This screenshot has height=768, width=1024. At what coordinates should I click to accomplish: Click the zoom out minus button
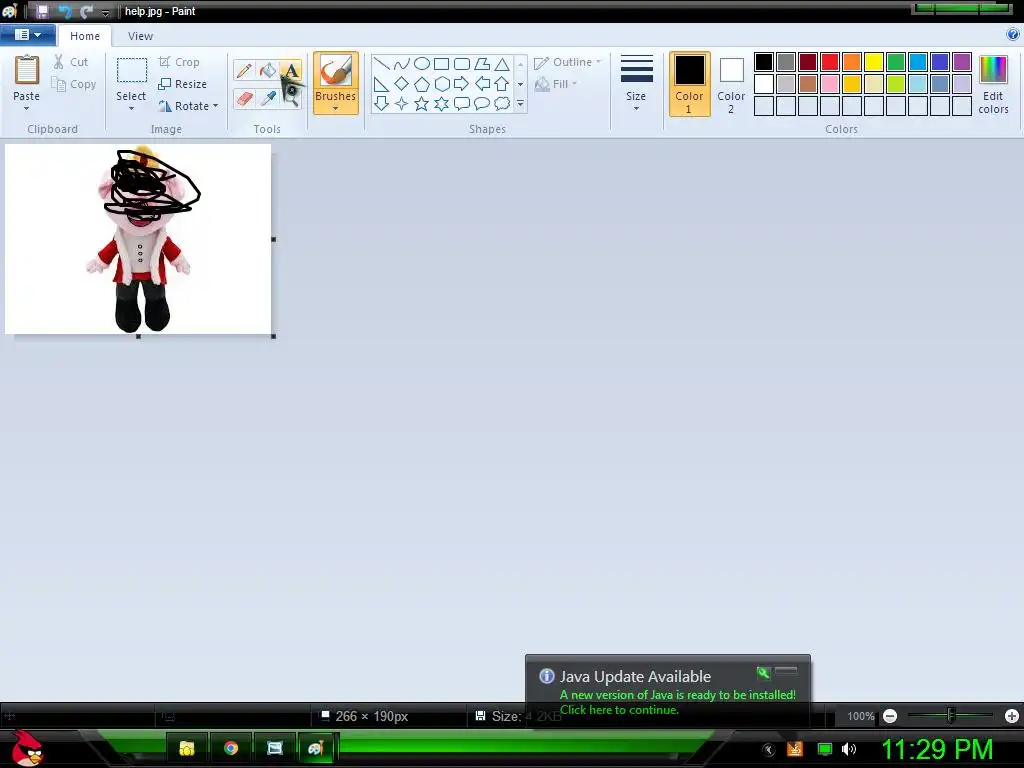point(889,716)
